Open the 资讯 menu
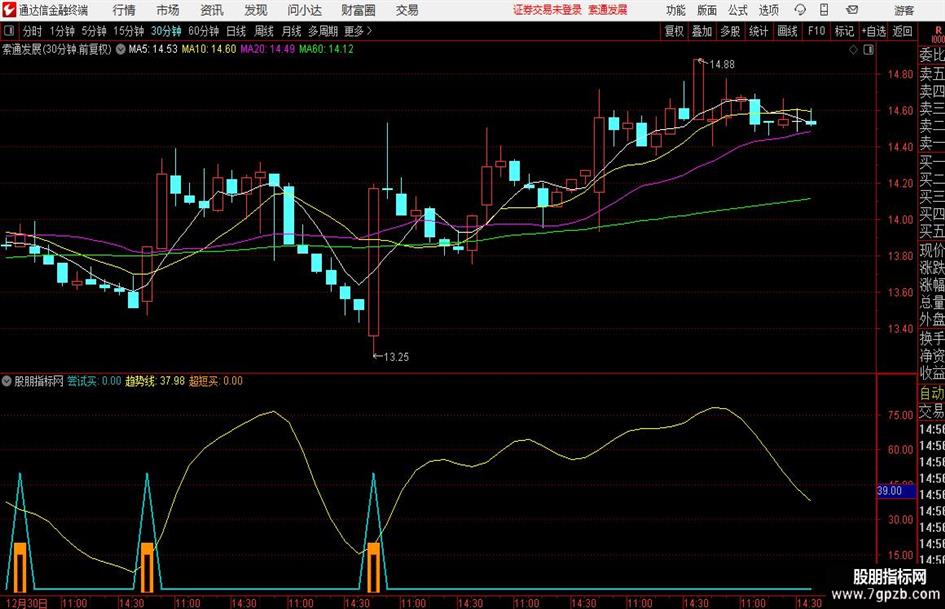This screenshot has width=945, height=609. click(212, 10)
